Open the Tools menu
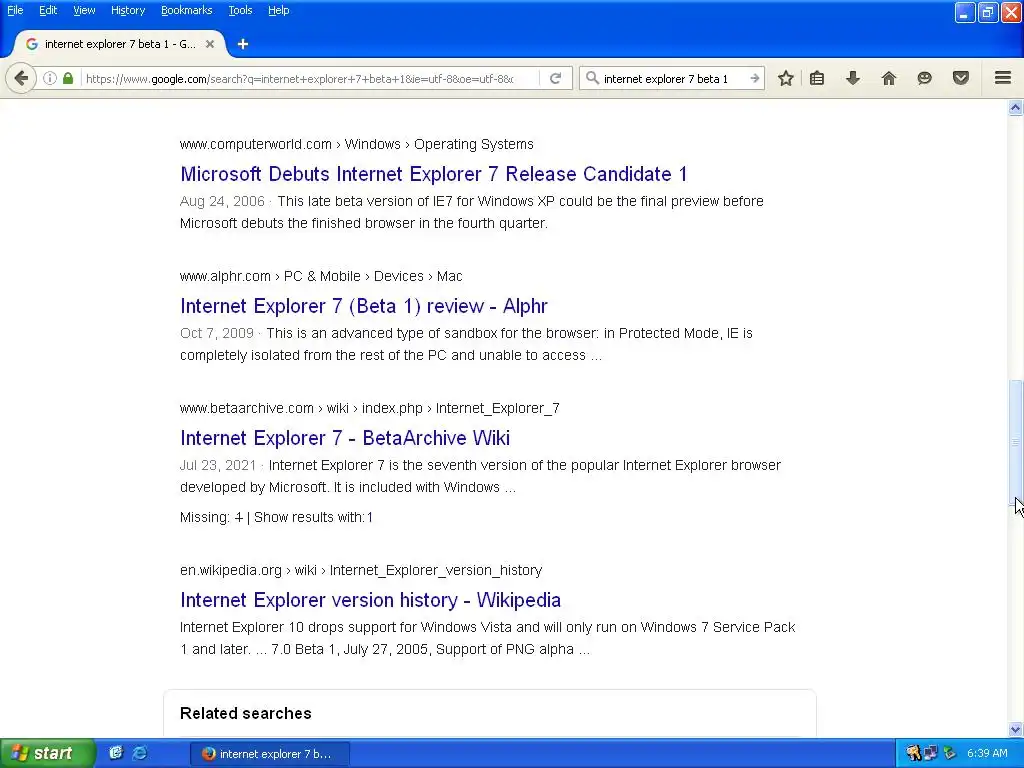 (240, 10)
